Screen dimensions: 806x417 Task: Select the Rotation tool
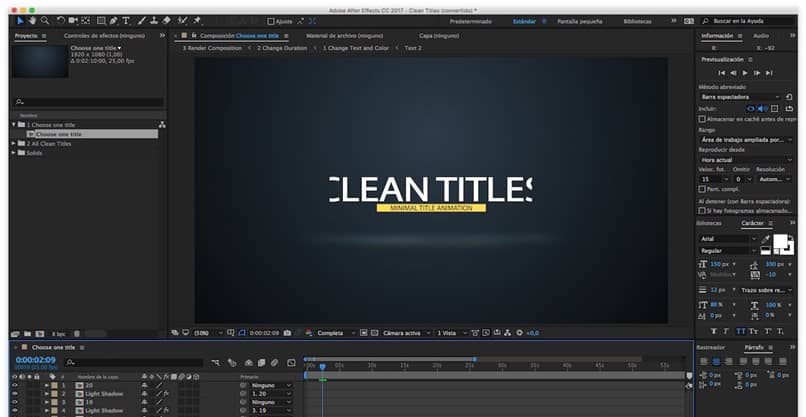61,21
